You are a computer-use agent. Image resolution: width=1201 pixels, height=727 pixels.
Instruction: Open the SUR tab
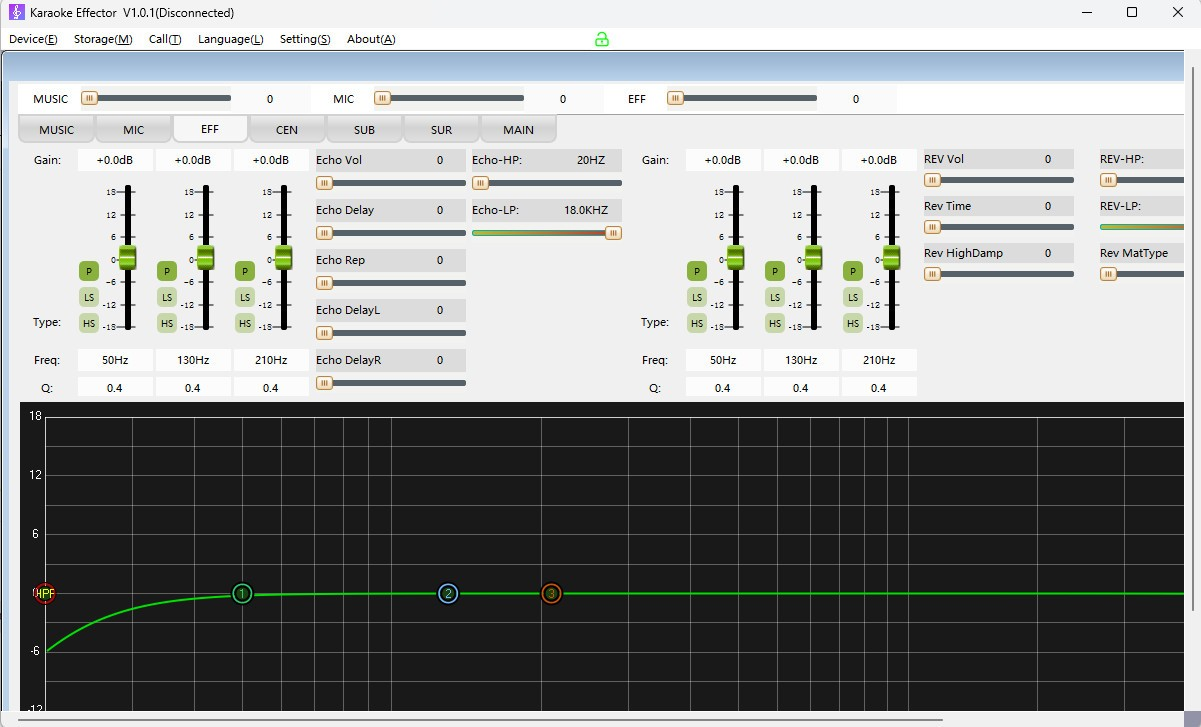coord(441,130)
